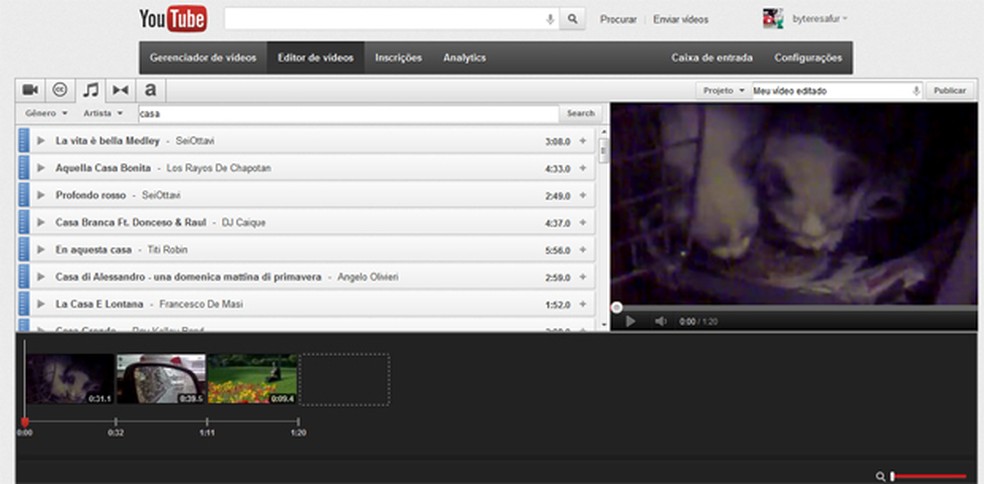Click artist name Los Rayos De Chapotan
Viewport: 984px width, 484px height.
tap(219, 168)
